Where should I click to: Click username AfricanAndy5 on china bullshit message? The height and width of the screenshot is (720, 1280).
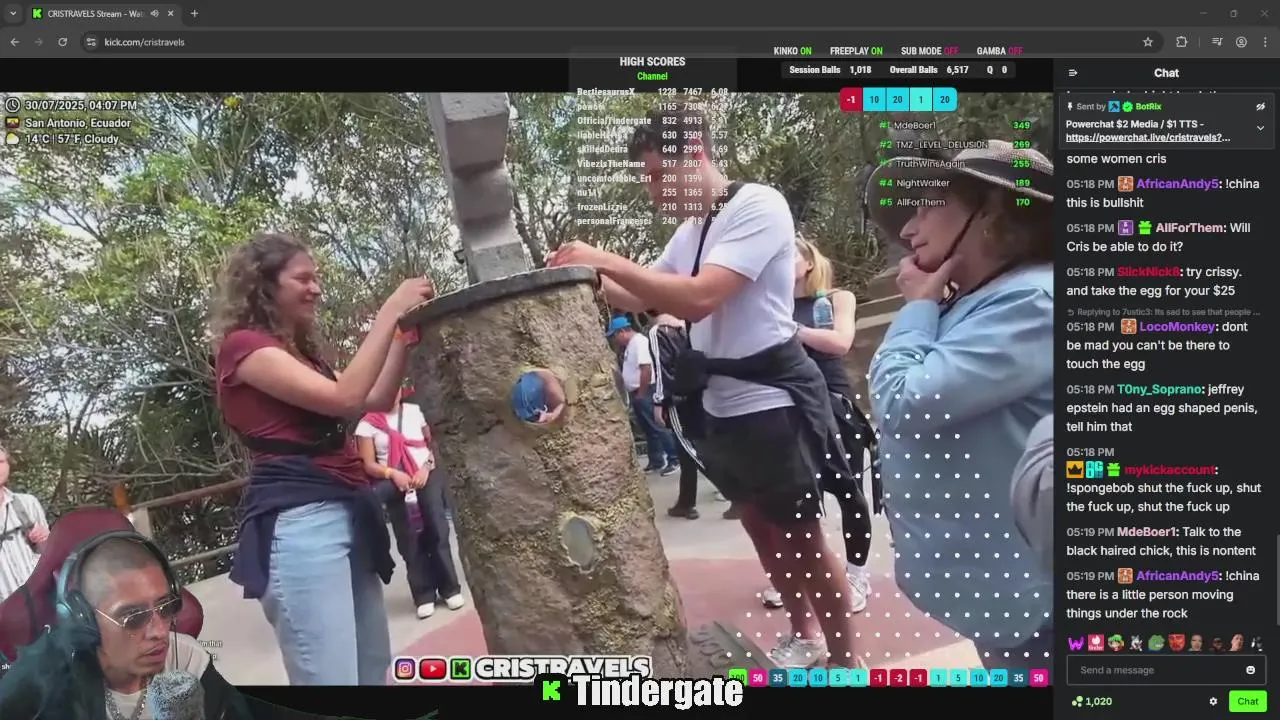click(1178, 184)
